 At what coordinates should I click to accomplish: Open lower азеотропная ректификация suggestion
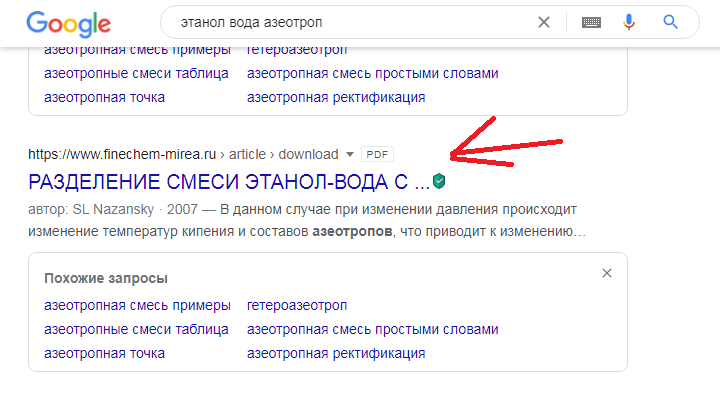tap(336, 353)
